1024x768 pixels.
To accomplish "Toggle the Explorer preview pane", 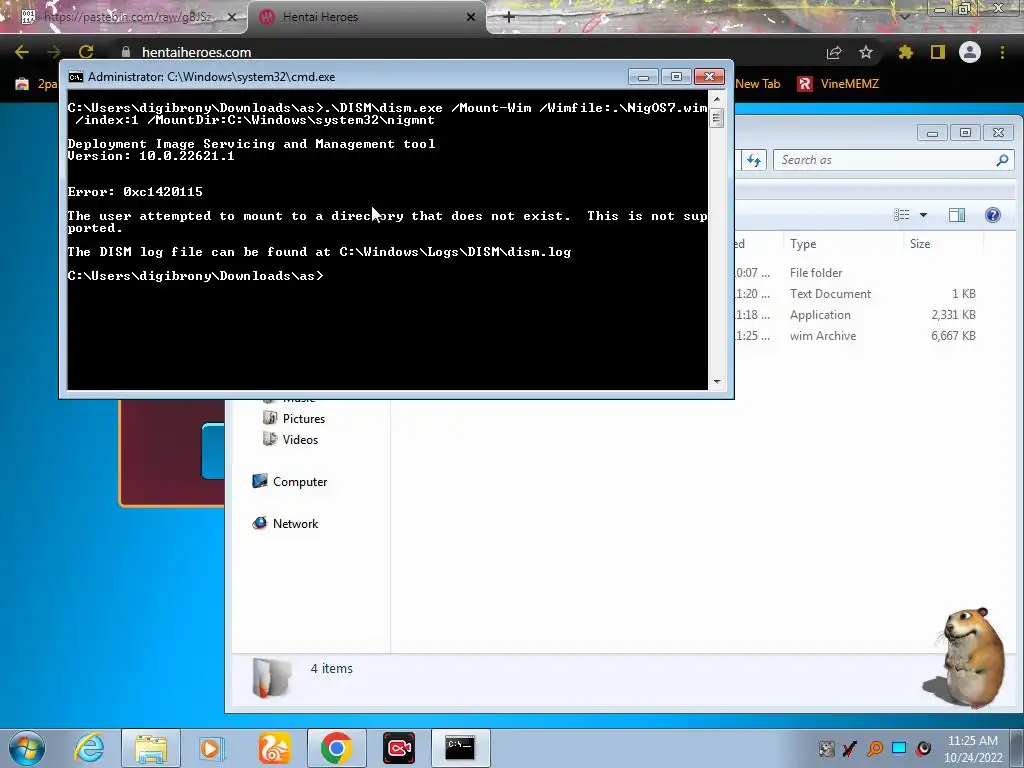I will point(957,215).
